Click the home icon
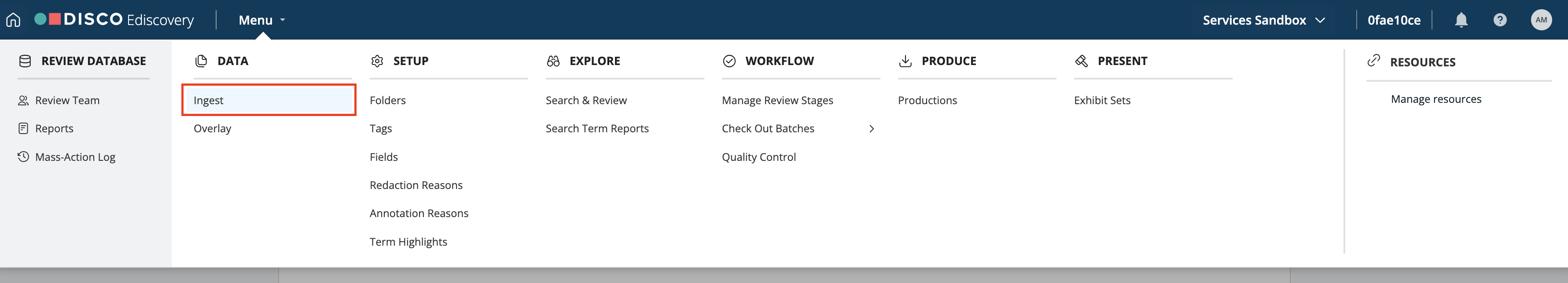Image resolution: width=1568 pixels, height=283 pixels. 13,20
